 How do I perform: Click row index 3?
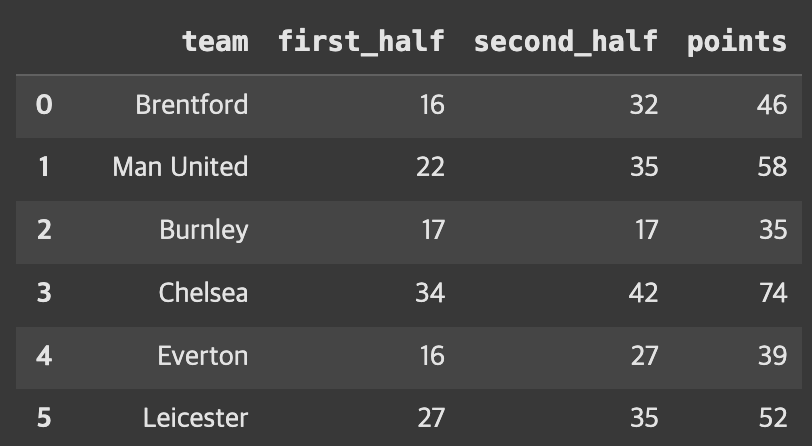tap(44, 293)
